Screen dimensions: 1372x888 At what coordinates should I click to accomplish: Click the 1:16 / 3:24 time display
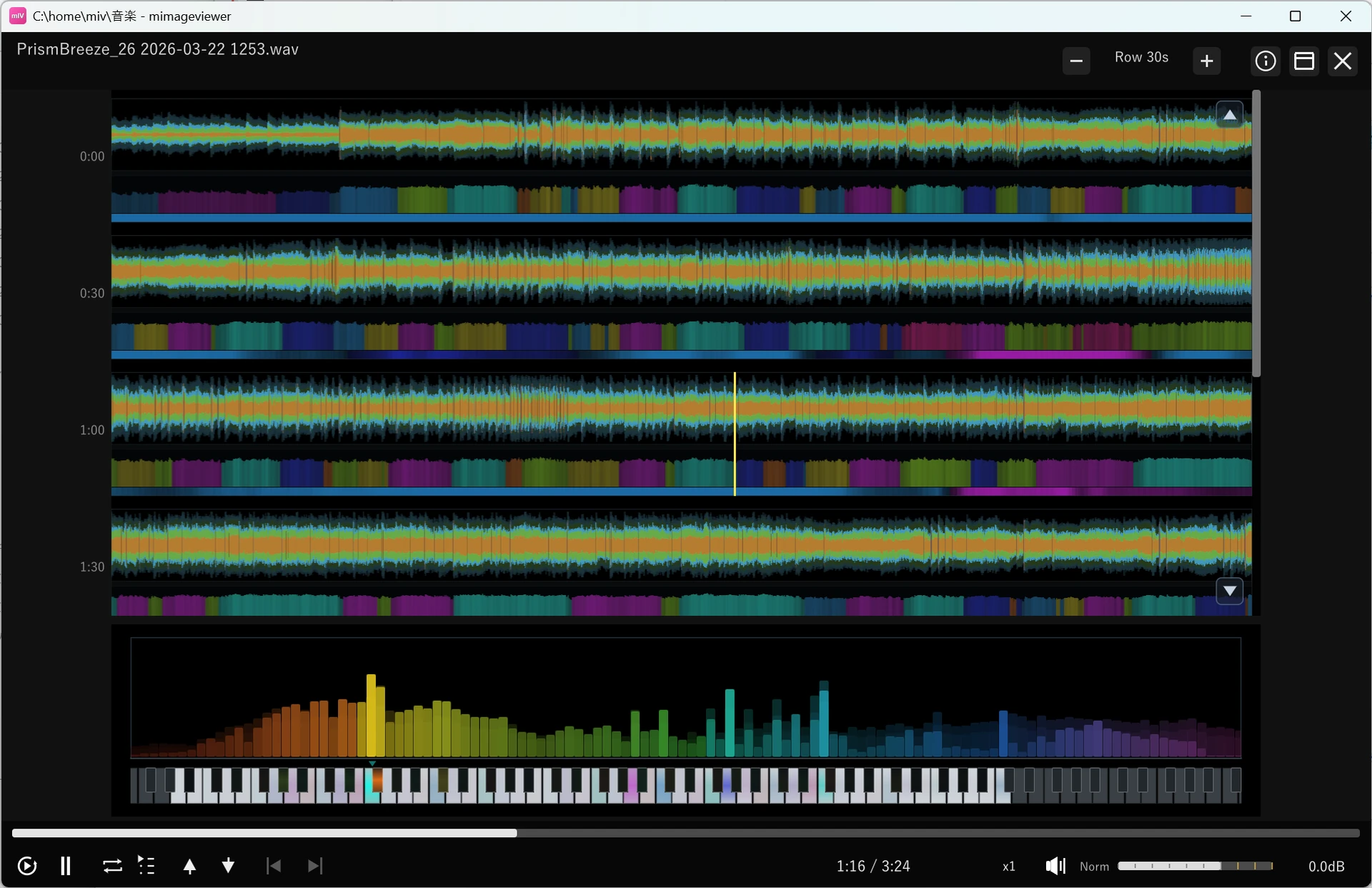point(873,867)
